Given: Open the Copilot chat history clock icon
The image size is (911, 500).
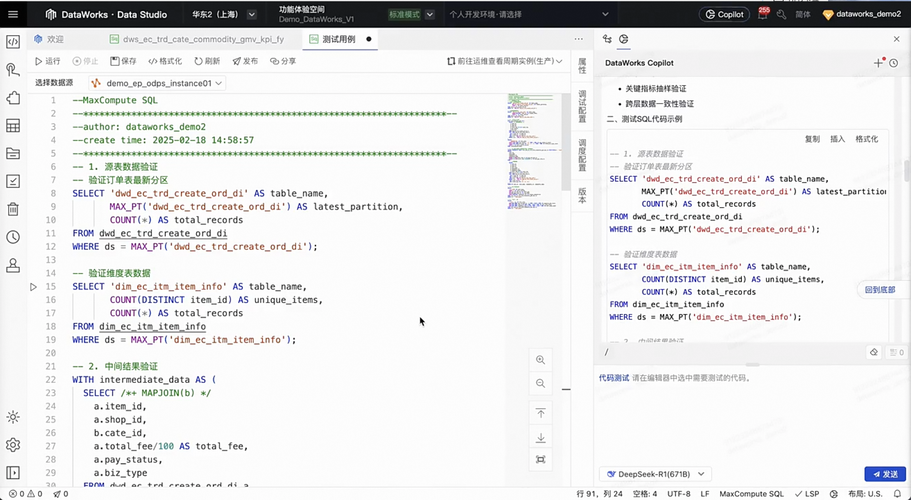Looking at the screenshot, I should coord(894,63).
